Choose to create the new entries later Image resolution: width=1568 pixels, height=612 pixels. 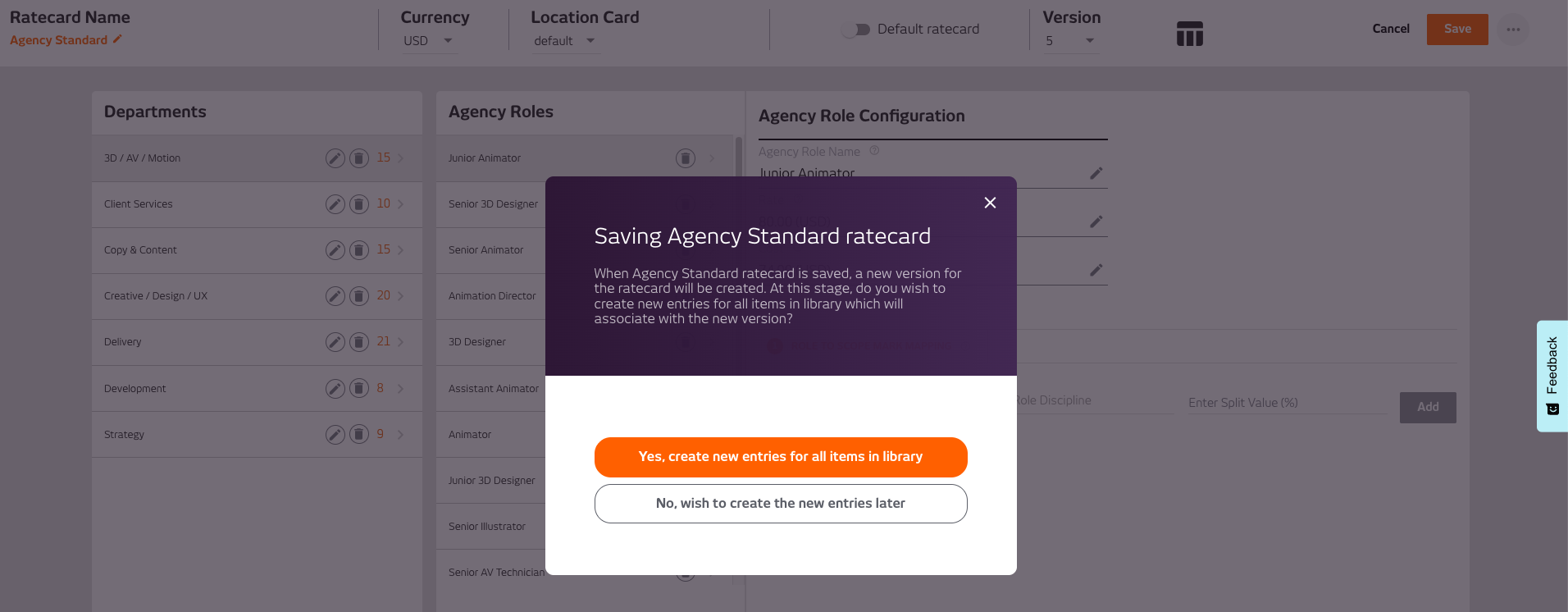tap(781, 504)
